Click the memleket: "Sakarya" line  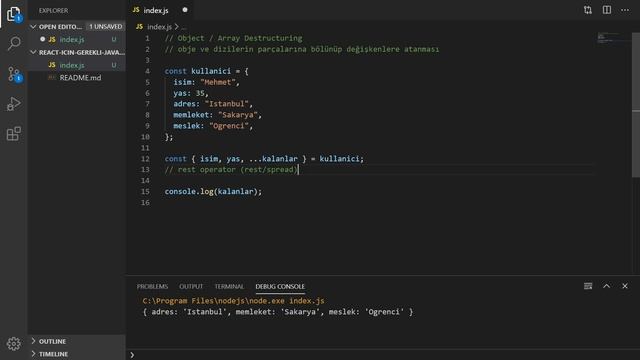pos(217,115)
